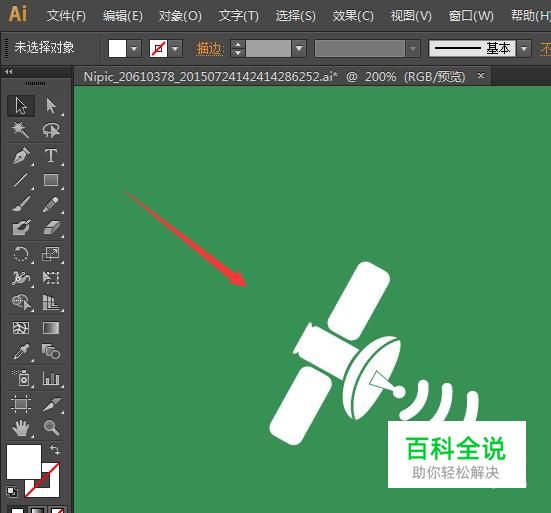Select the Paintbrush tool
The image size is (551, 513).
tap(21, 204)
